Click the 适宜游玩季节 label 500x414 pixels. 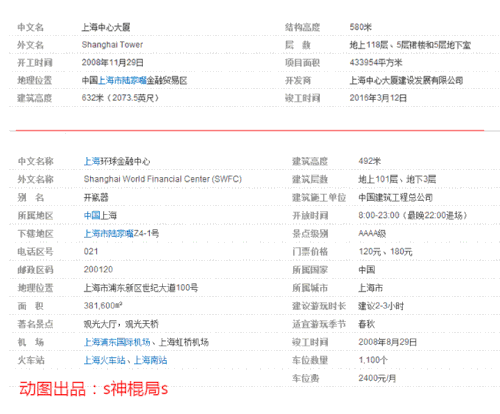tap(319, 324)
